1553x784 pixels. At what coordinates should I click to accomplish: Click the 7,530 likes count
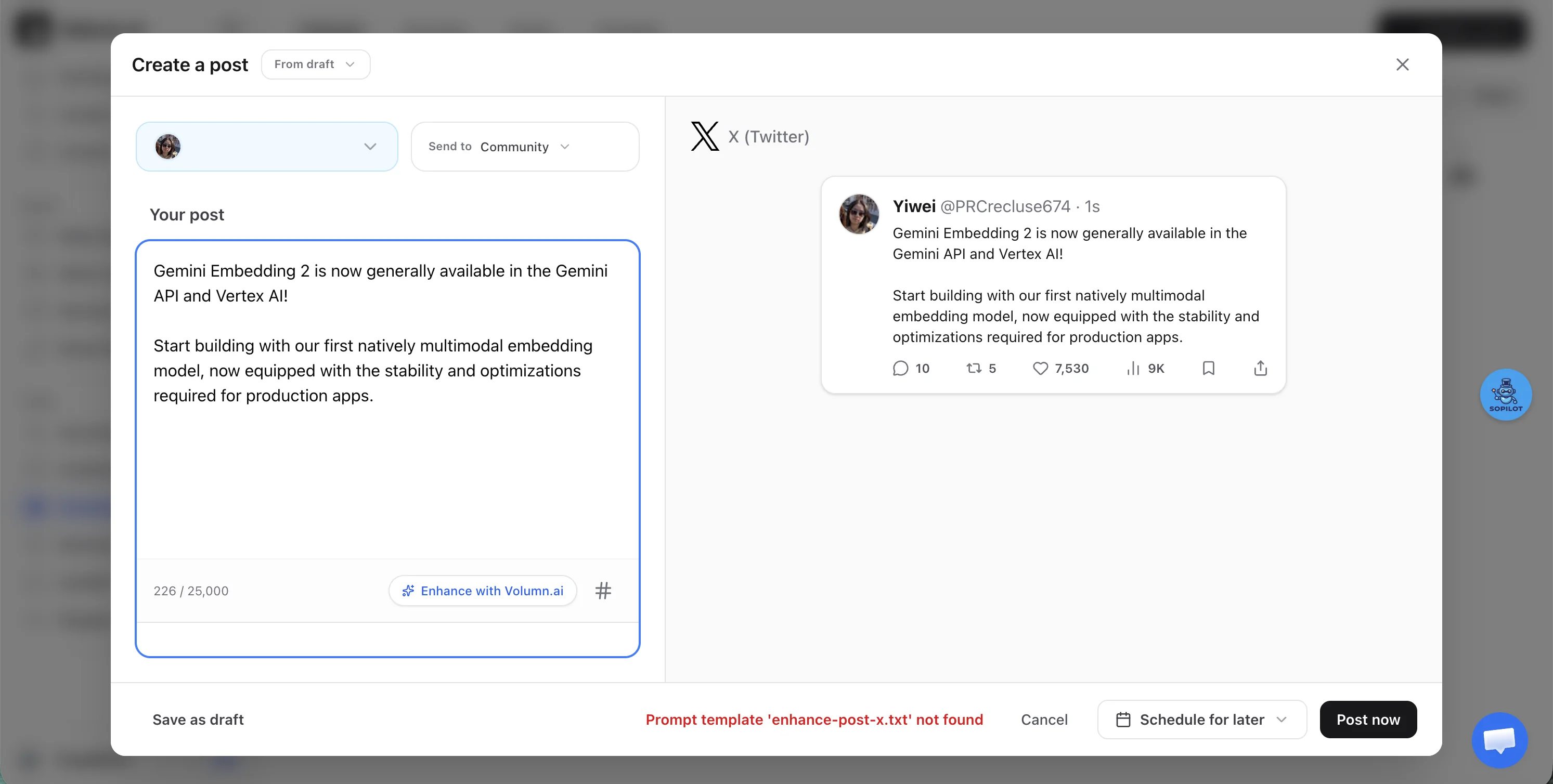pyautogui.click(x=1071, y=368)
